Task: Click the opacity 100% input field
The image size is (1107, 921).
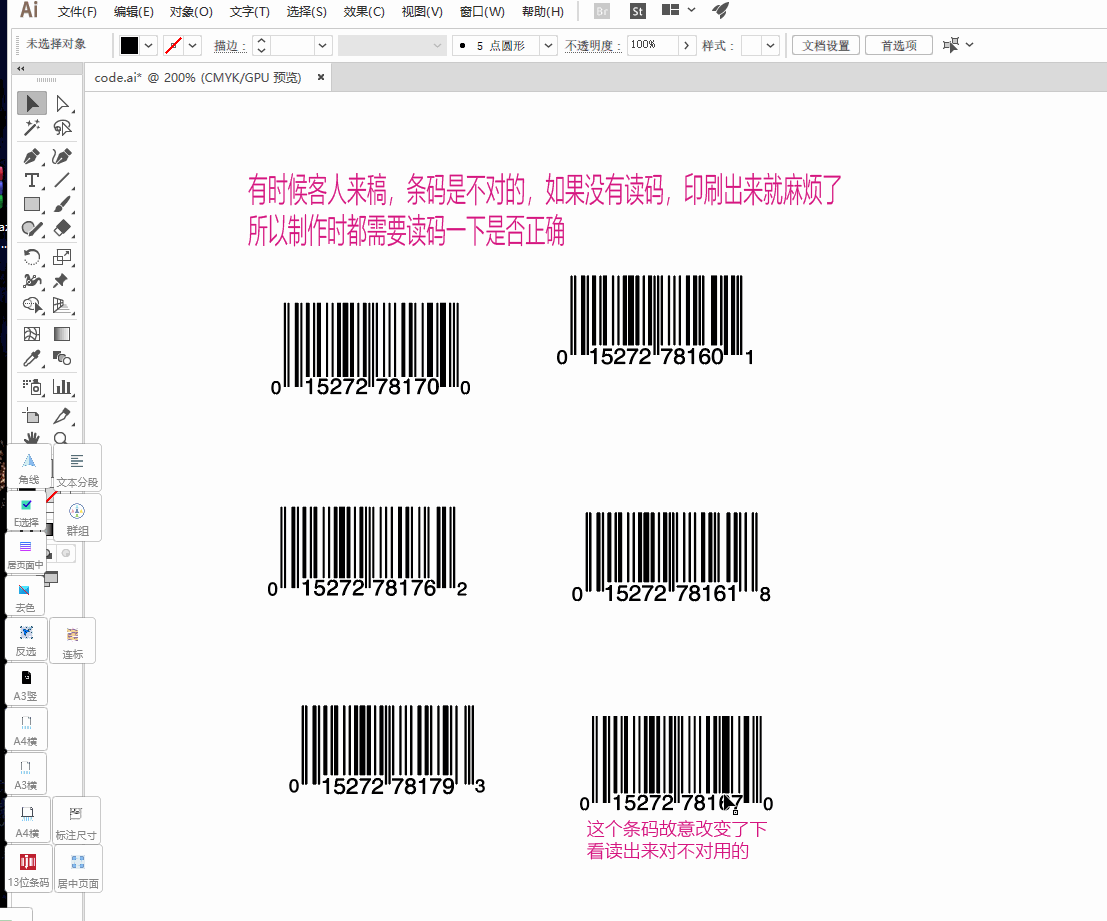Action: pyautogui.click(x=652, y=45)
